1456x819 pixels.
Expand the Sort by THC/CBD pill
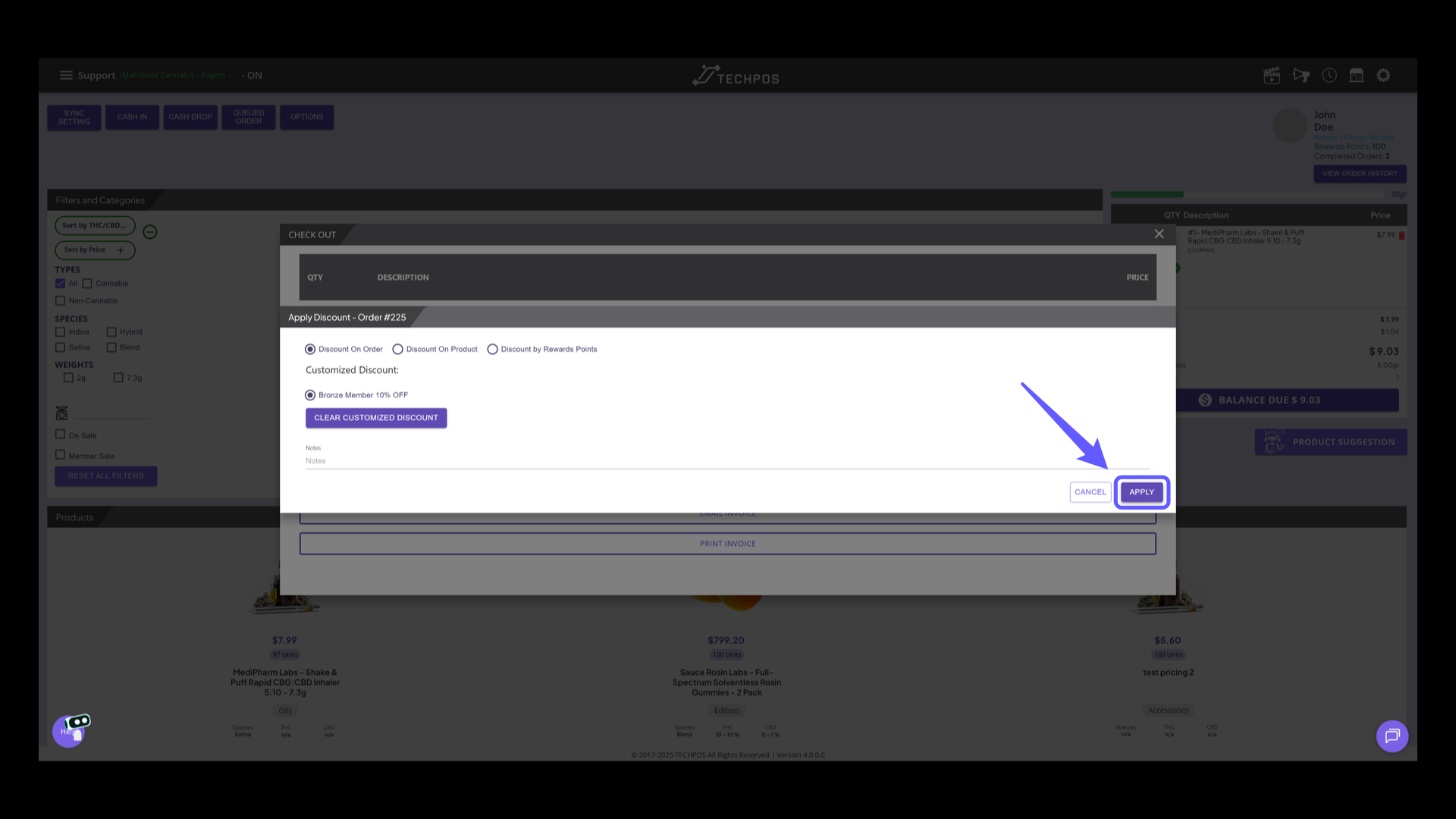point(94,225)
